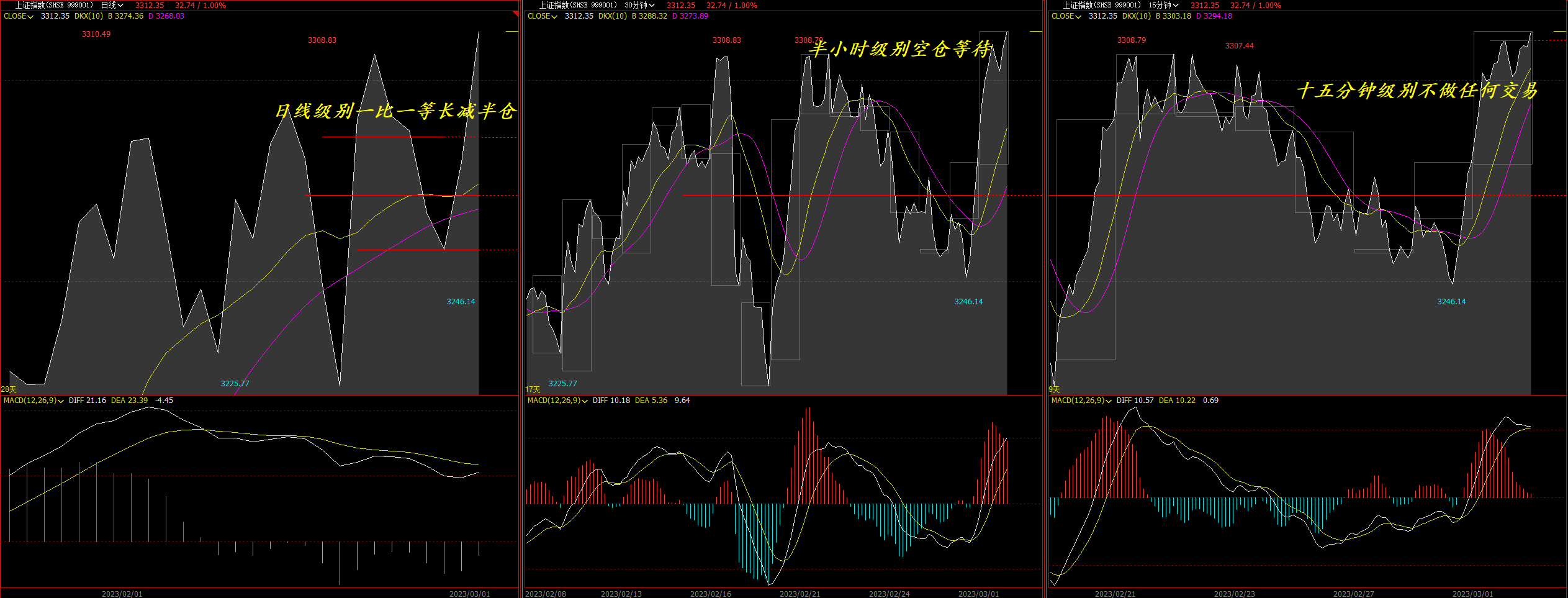The height and width of the screenshot is (598, 1568).
Task: Click the 3307.44 price label
Action: pos(1240,46)
